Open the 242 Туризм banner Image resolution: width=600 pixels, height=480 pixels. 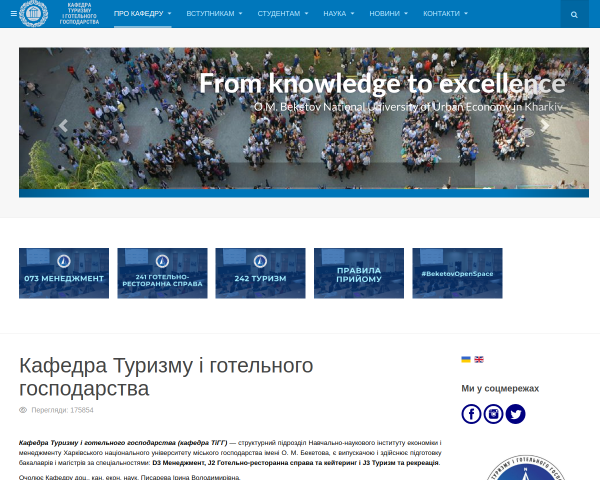tap(261, 273)
